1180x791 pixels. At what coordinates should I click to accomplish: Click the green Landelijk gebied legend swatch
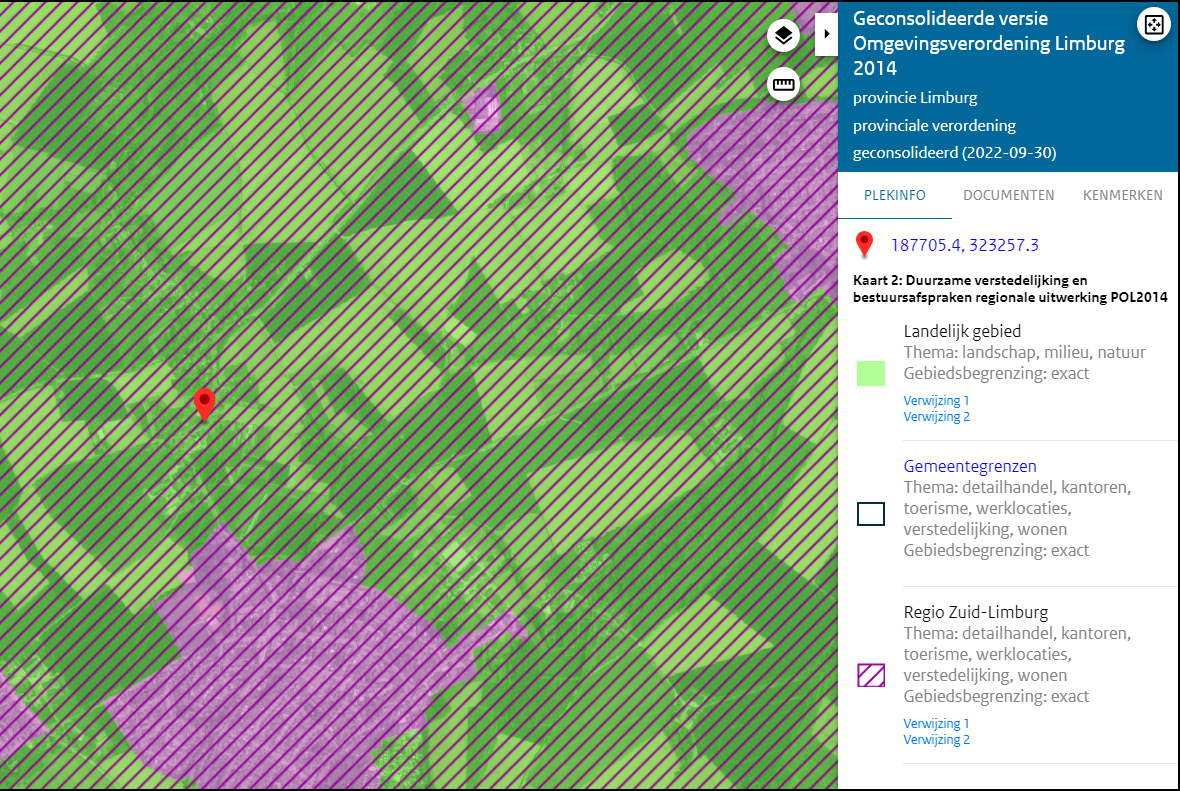pyautogui.click(x=870, y=373)
